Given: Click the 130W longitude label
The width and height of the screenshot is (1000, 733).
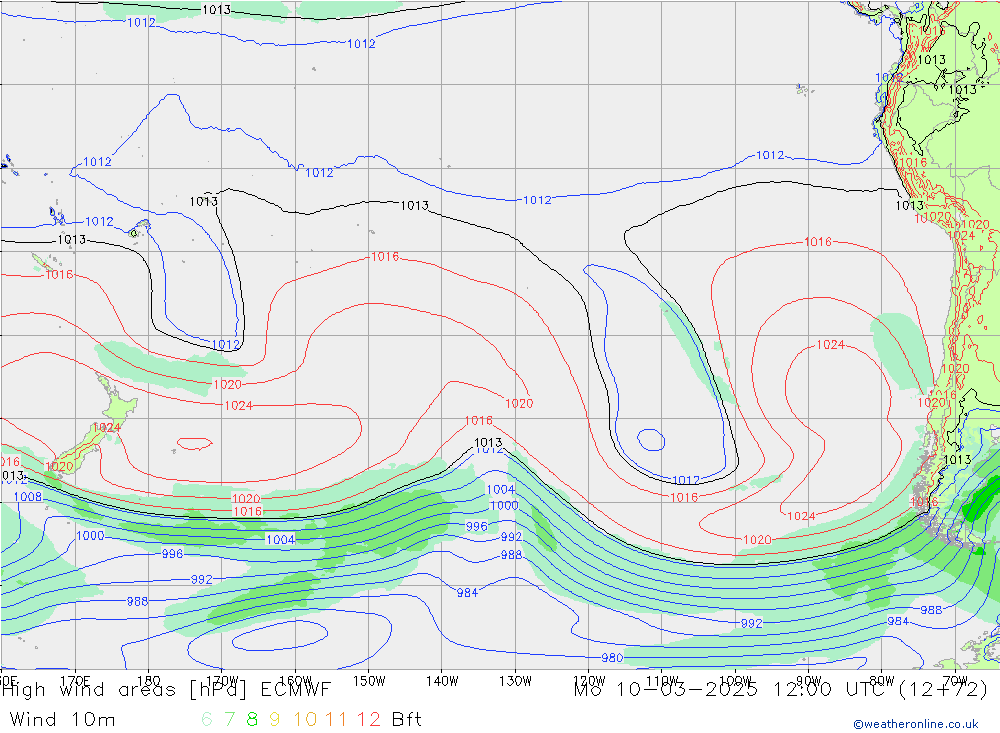Looking at the screenshot, I should 515,681.
